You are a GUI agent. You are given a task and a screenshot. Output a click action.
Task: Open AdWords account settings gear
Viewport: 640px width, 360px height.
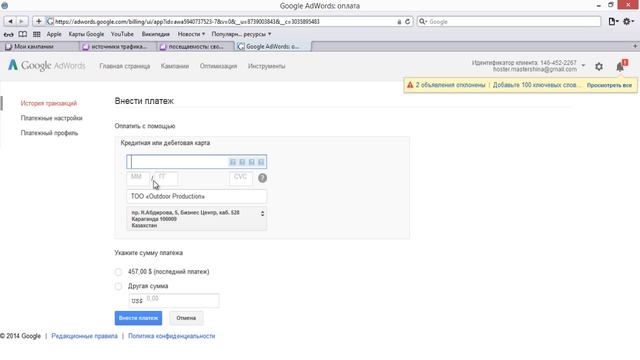click(x=599, y=67)
